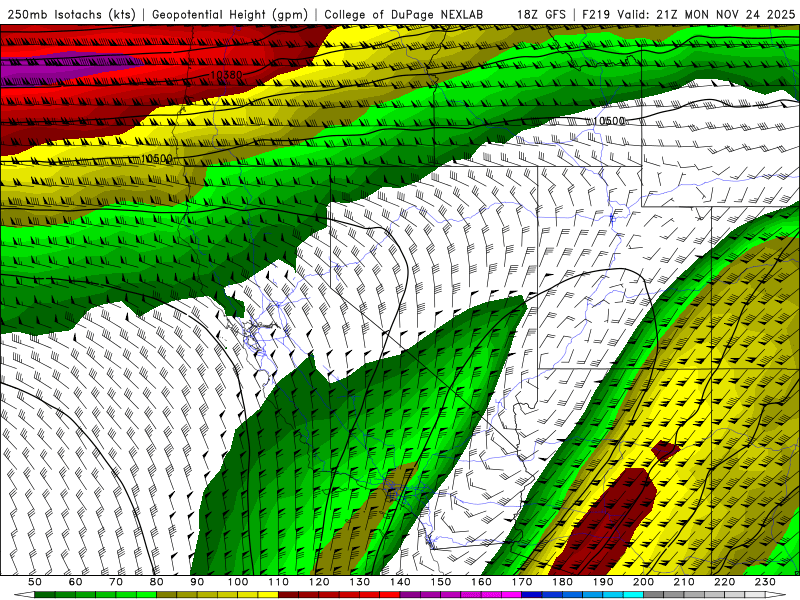The height and width of the screenshot is (600, 800).
Task: Click the '210' value on the color scale
Action: pos(684,582)
